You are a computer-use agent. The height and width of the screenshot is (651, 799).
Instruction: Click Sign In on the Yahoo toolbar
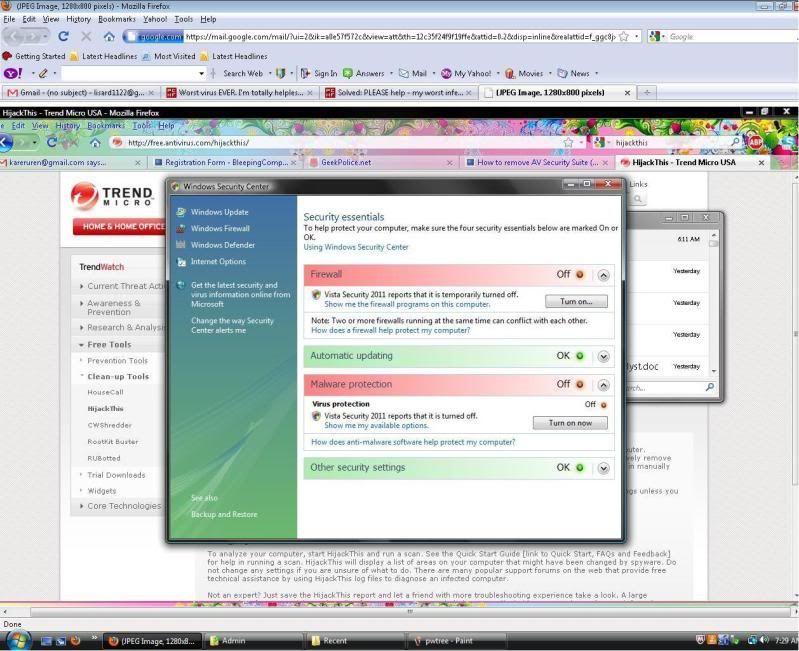tap(319, 73)
